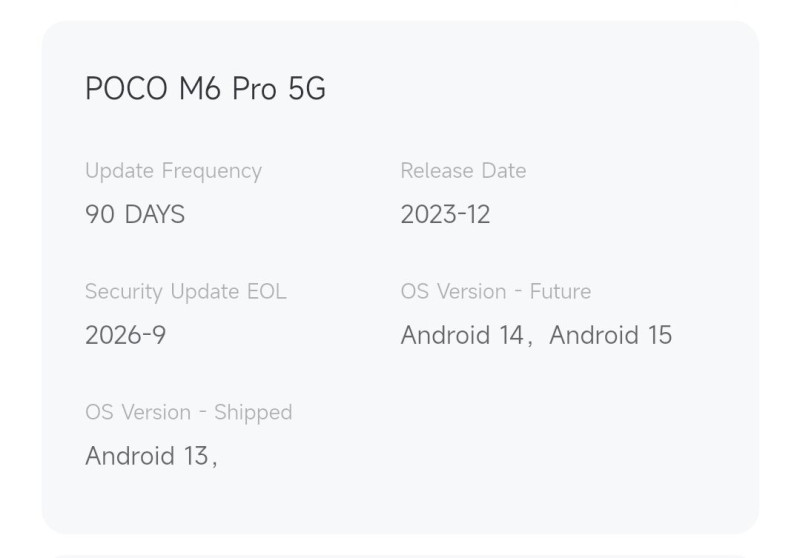The height and width of the screenshot is (558, 800).
Task: Click the word Future in the label
Action: 560,292
